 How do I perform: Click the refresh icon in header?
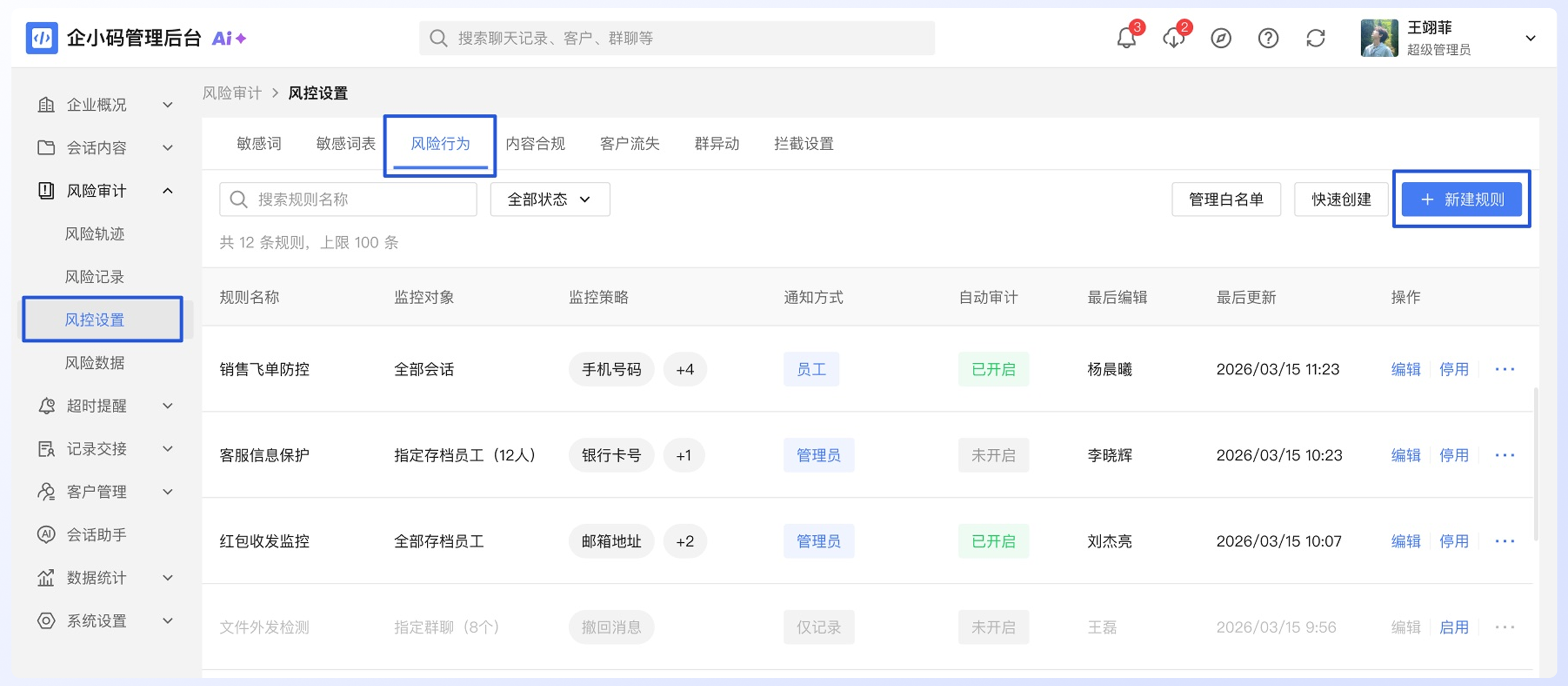(1315, 38)
